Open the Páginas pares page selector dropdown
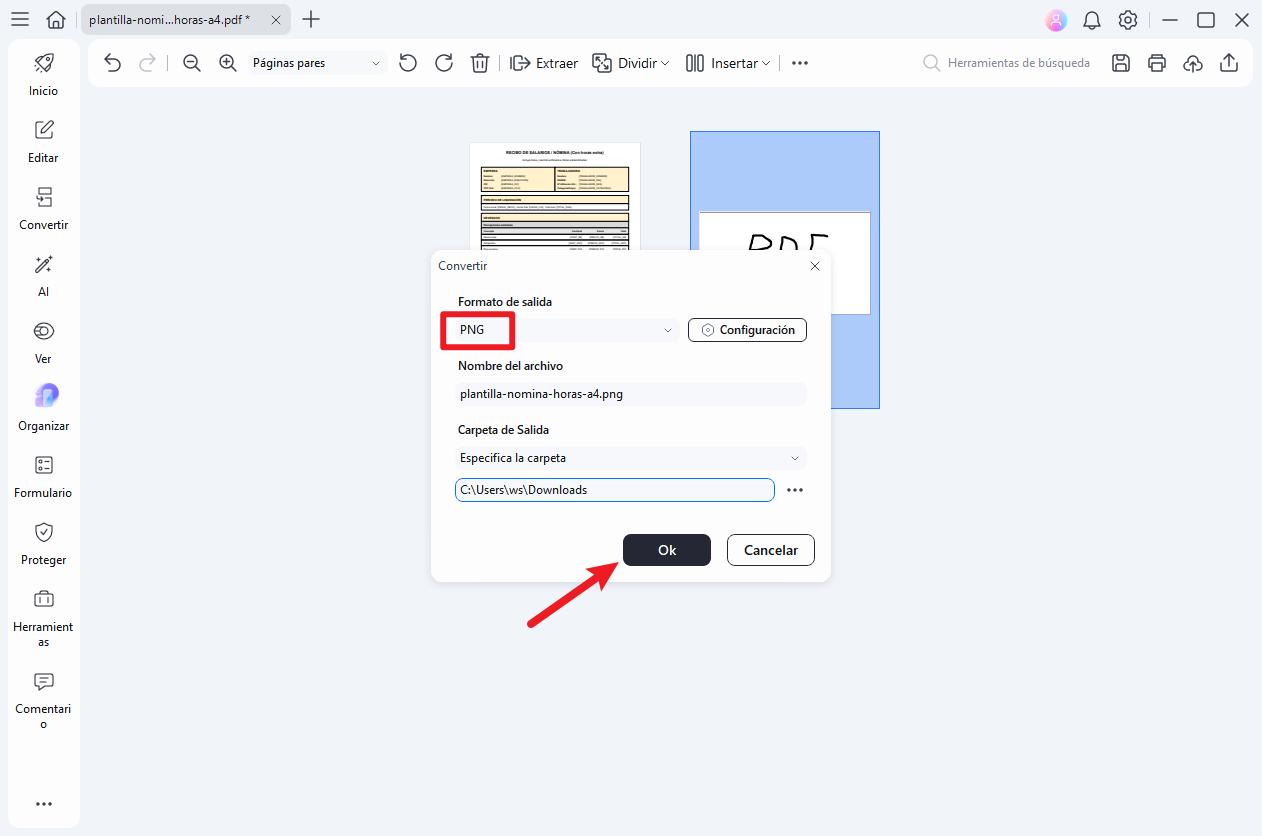 pos(316,63)
